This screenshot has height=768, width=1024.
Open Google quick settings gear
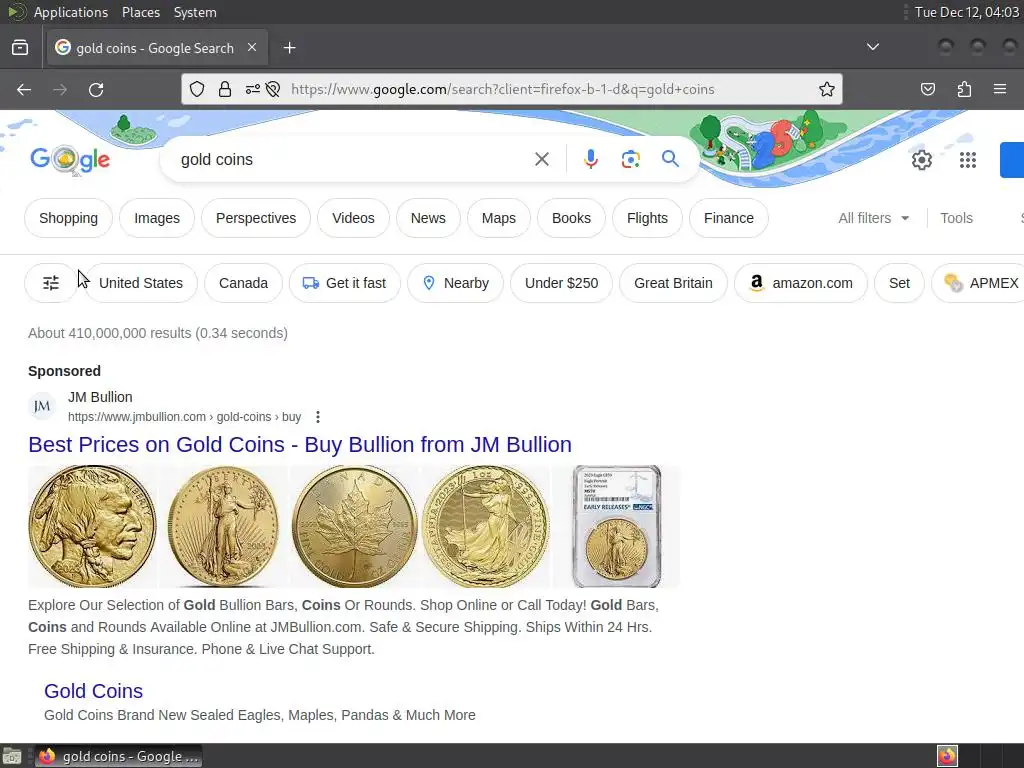point(921,160)
